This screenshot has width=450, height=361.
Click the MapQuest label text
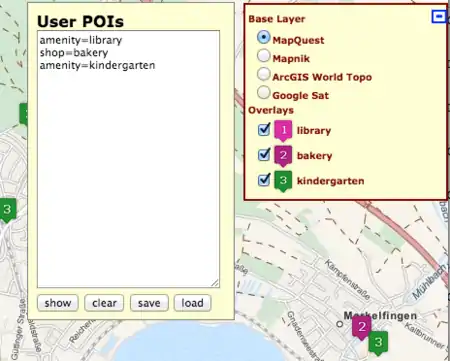[x=298, y=40]
